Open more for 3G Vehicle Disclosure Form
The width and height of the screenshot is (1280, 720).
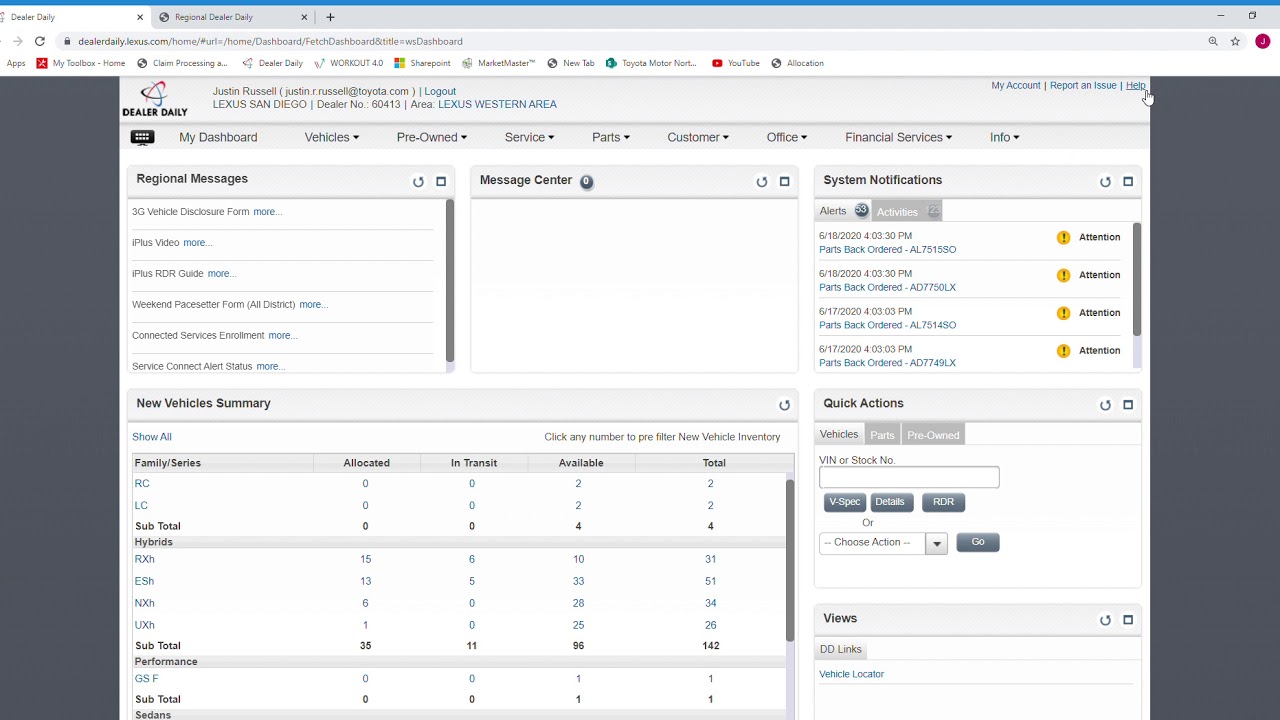click(268, 212)
